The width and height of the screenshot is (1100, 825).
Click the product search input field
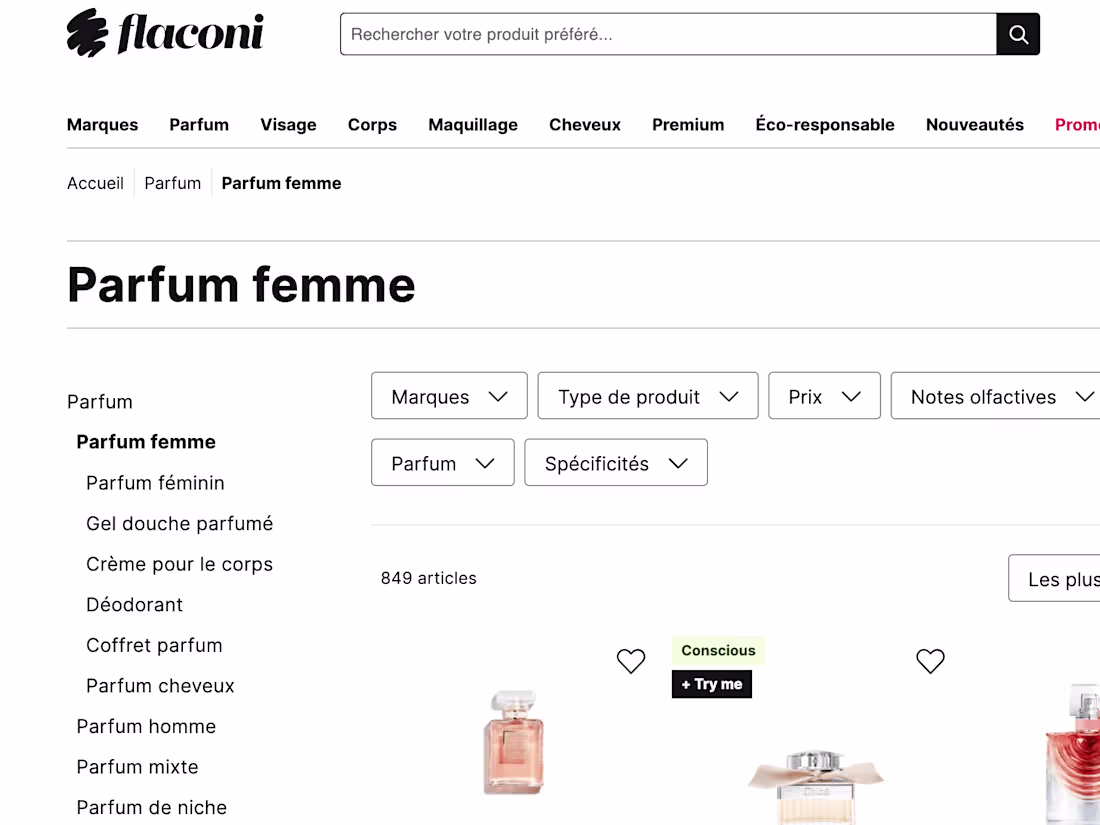(668, 35)
